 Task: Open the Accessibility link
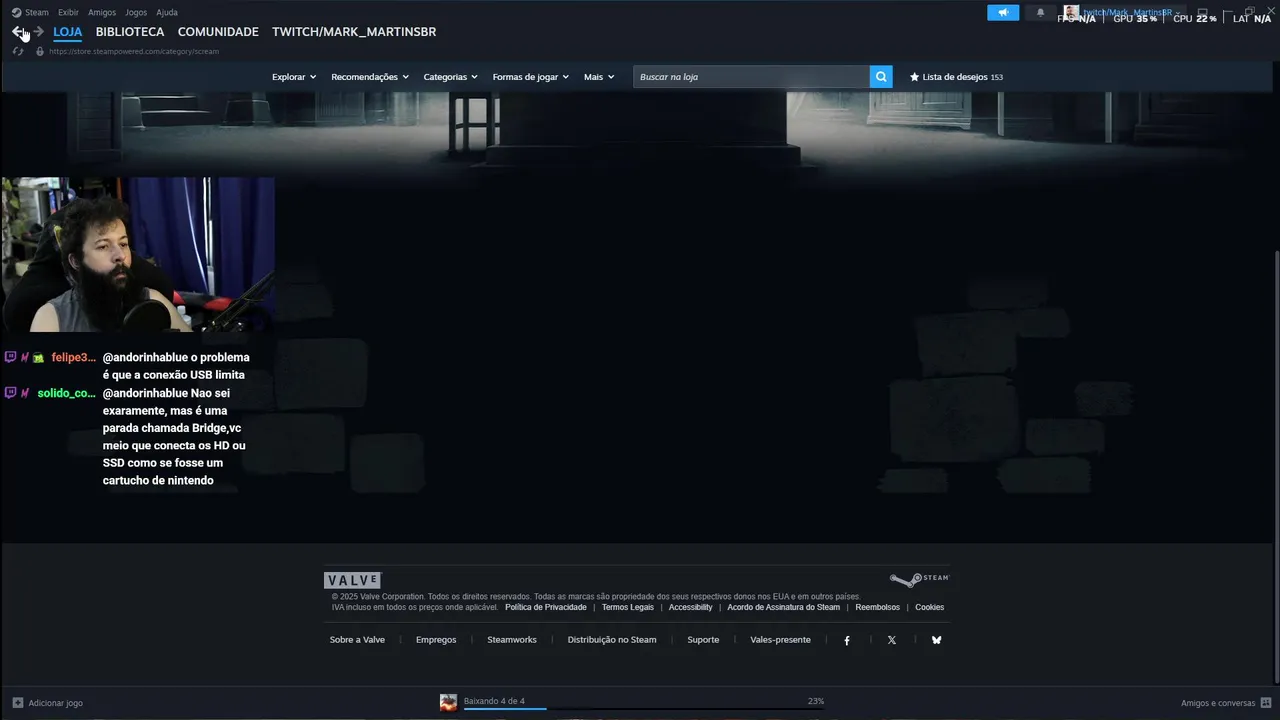691,607
